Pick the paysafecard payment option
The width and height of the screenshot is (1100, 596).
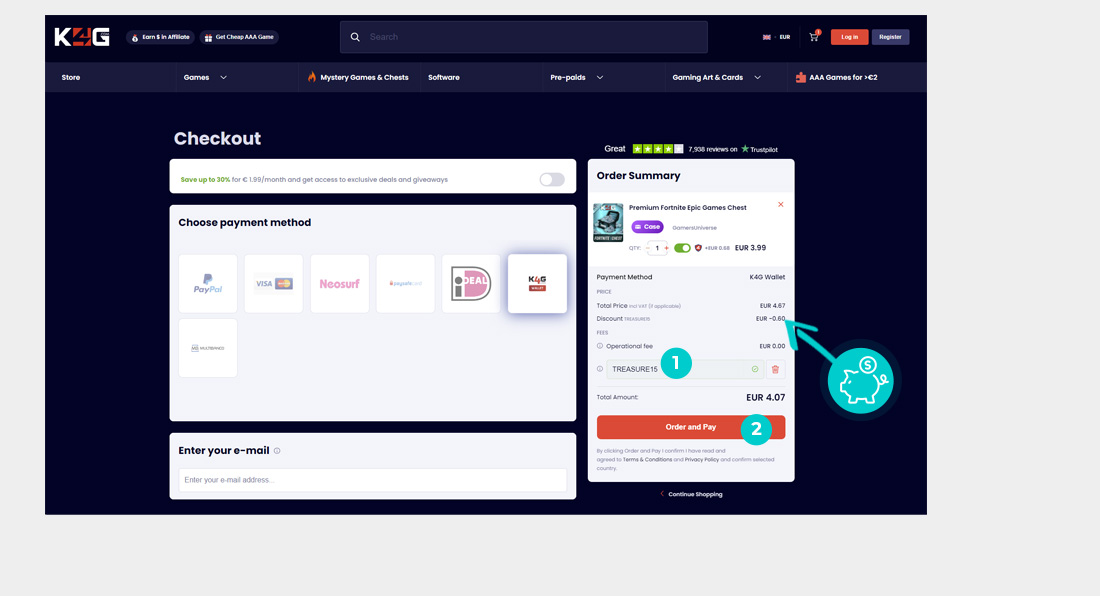coord(405,283)
